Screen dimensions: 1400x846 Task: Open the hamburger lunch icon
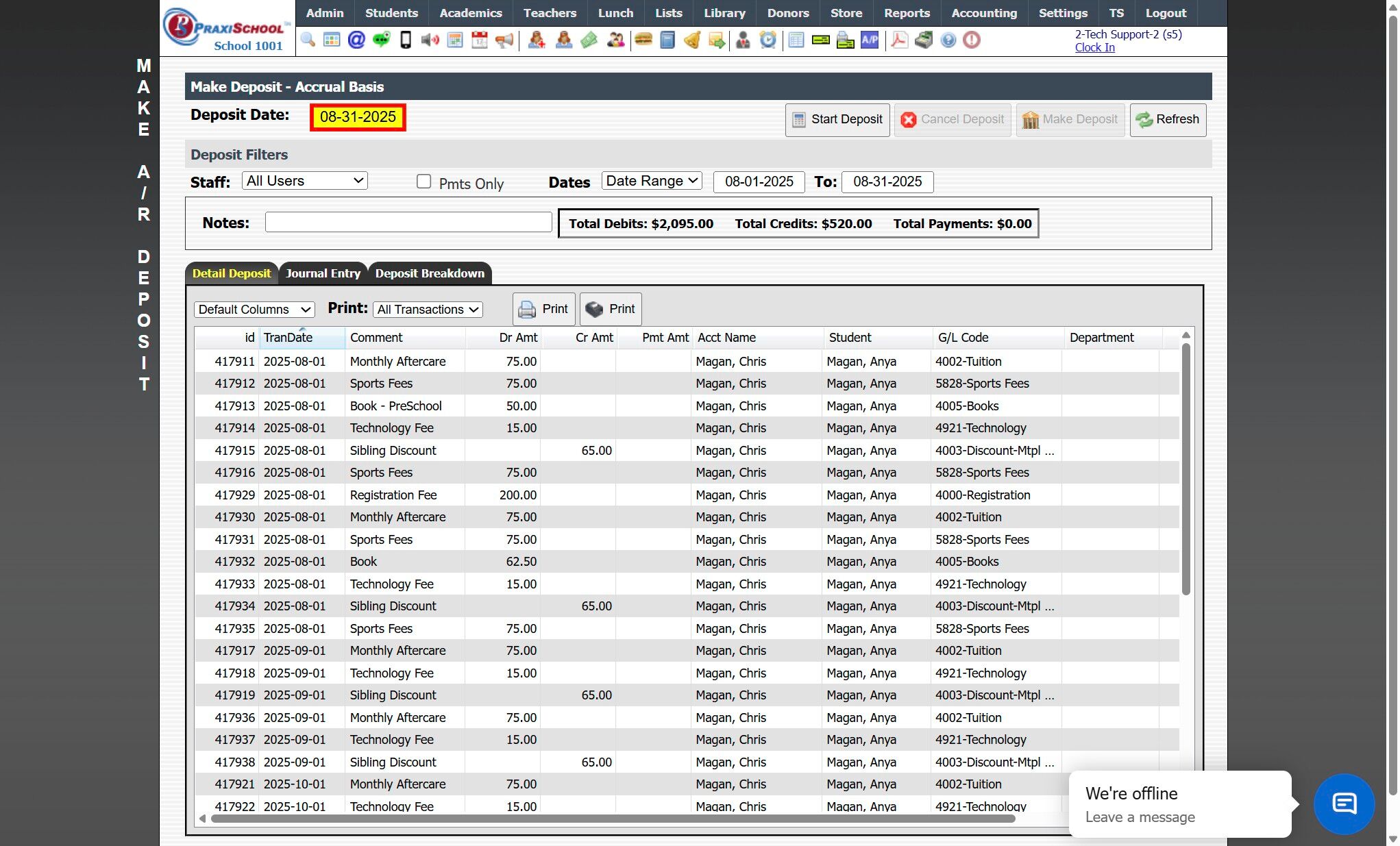pos(643,40)
